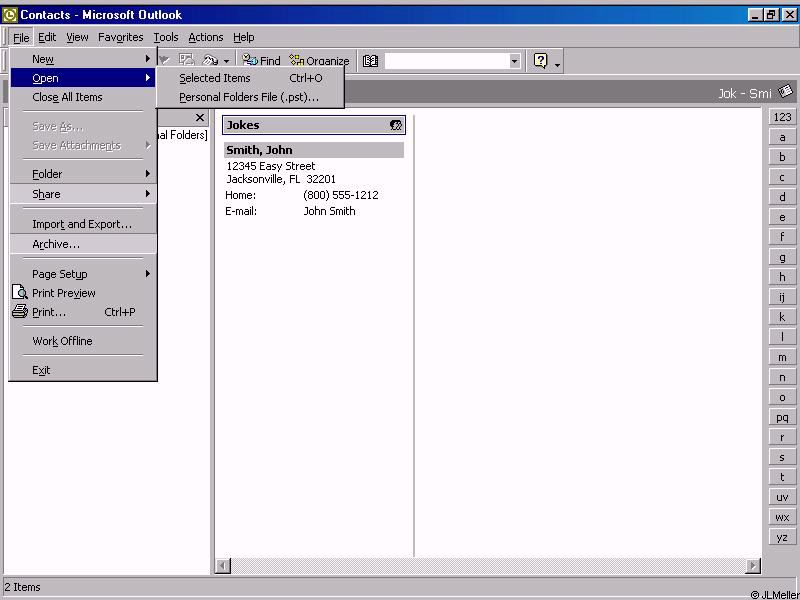
Task: Click the Outlook icon in title bar
Action: click(x=9, y=15)
